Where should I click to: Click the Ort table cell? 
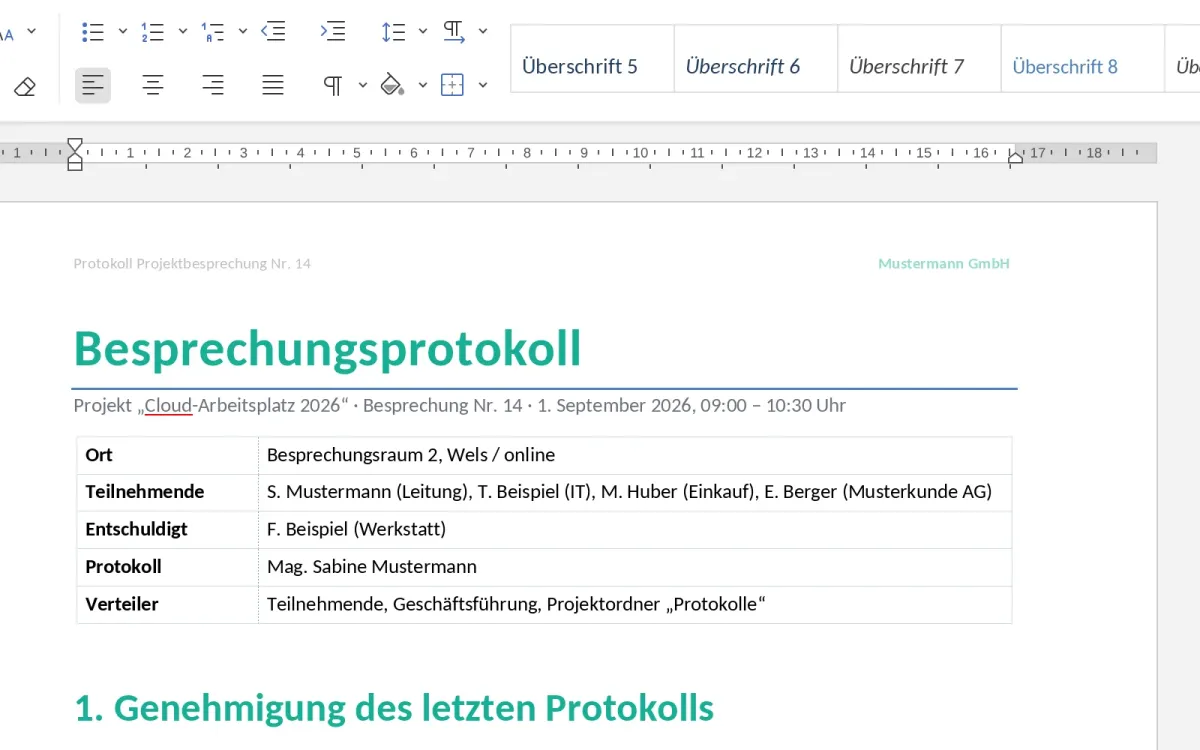pyautogui.click(x=168, y=455)
